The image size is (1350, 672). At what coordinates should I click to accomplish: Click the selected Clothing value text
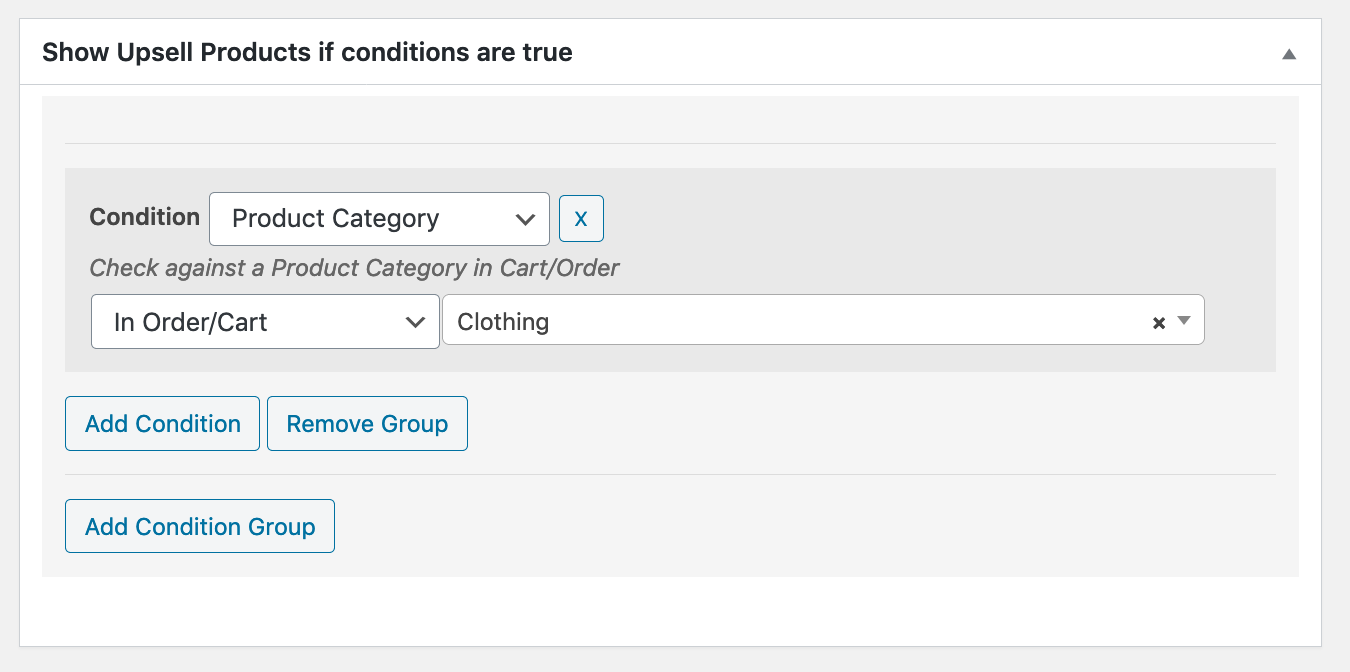pyautogui.click(x=503, y=322)
